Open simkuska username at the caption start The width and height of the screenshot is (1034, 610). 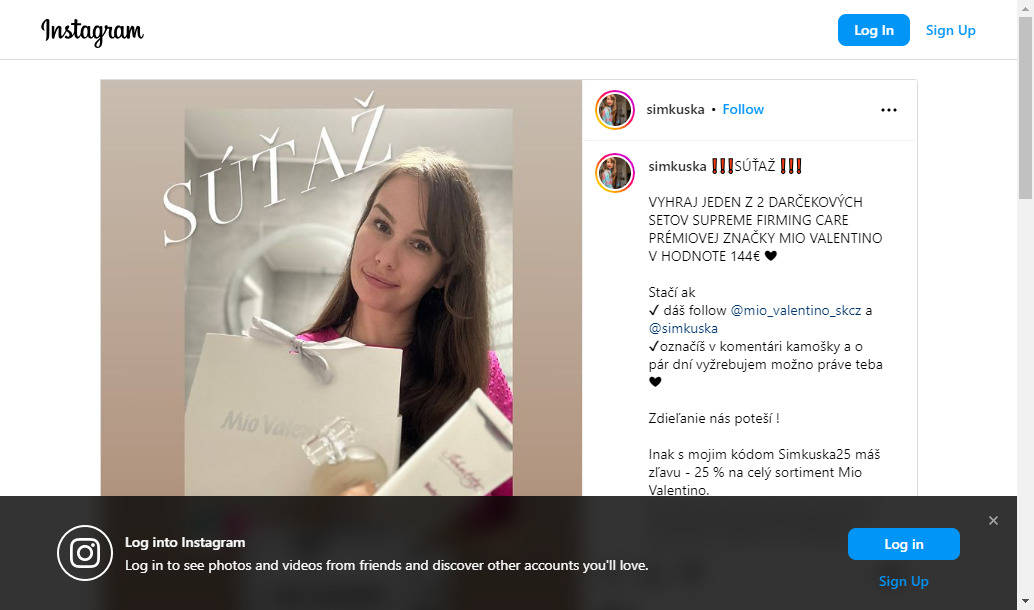tap(677, 166)
